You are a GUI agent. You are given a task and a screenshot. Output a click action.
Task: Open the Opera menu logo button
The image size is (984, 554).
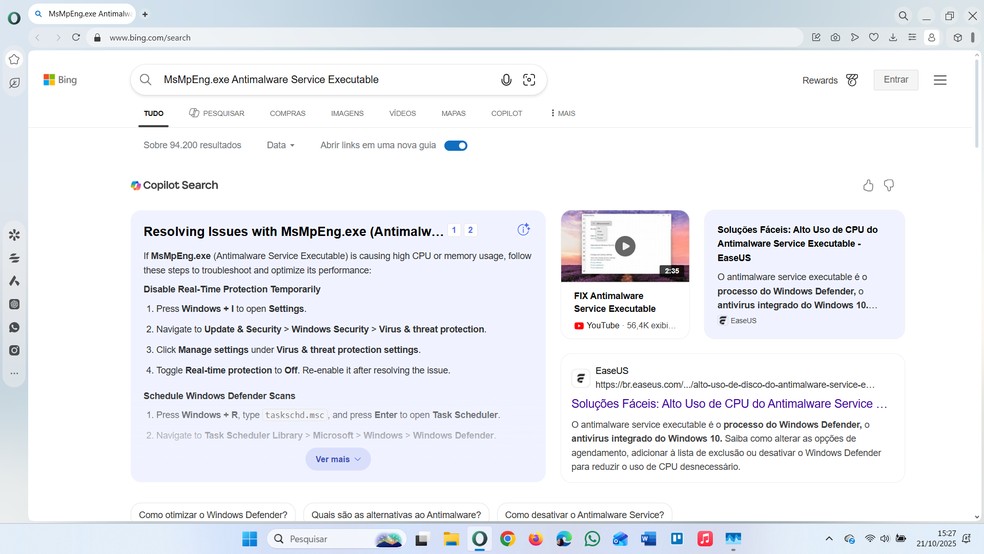pyautogui.click(x=14, y=18)
